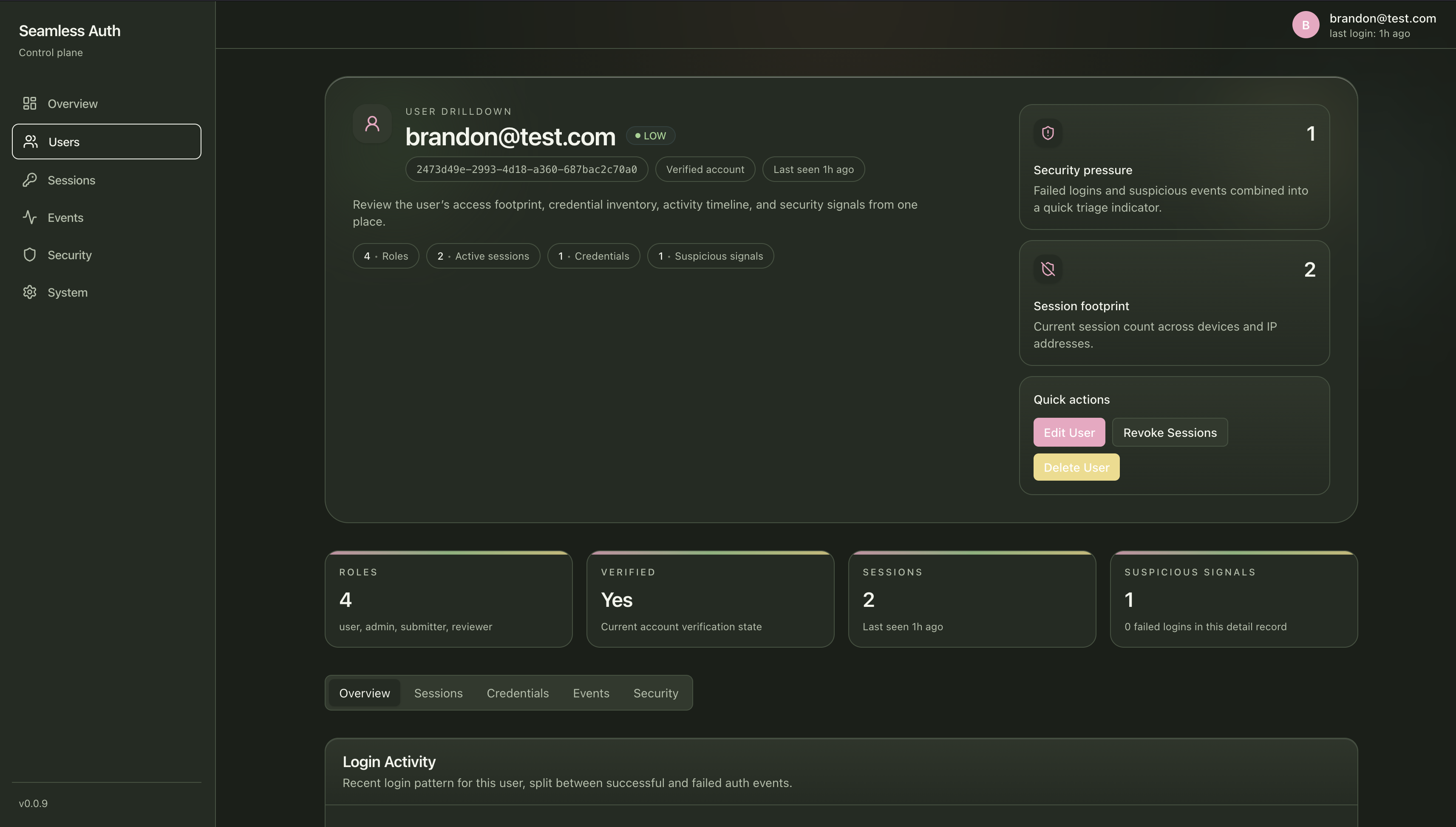
Task: Click the 1 Credentials chip
Action: (x=593, y=255)
